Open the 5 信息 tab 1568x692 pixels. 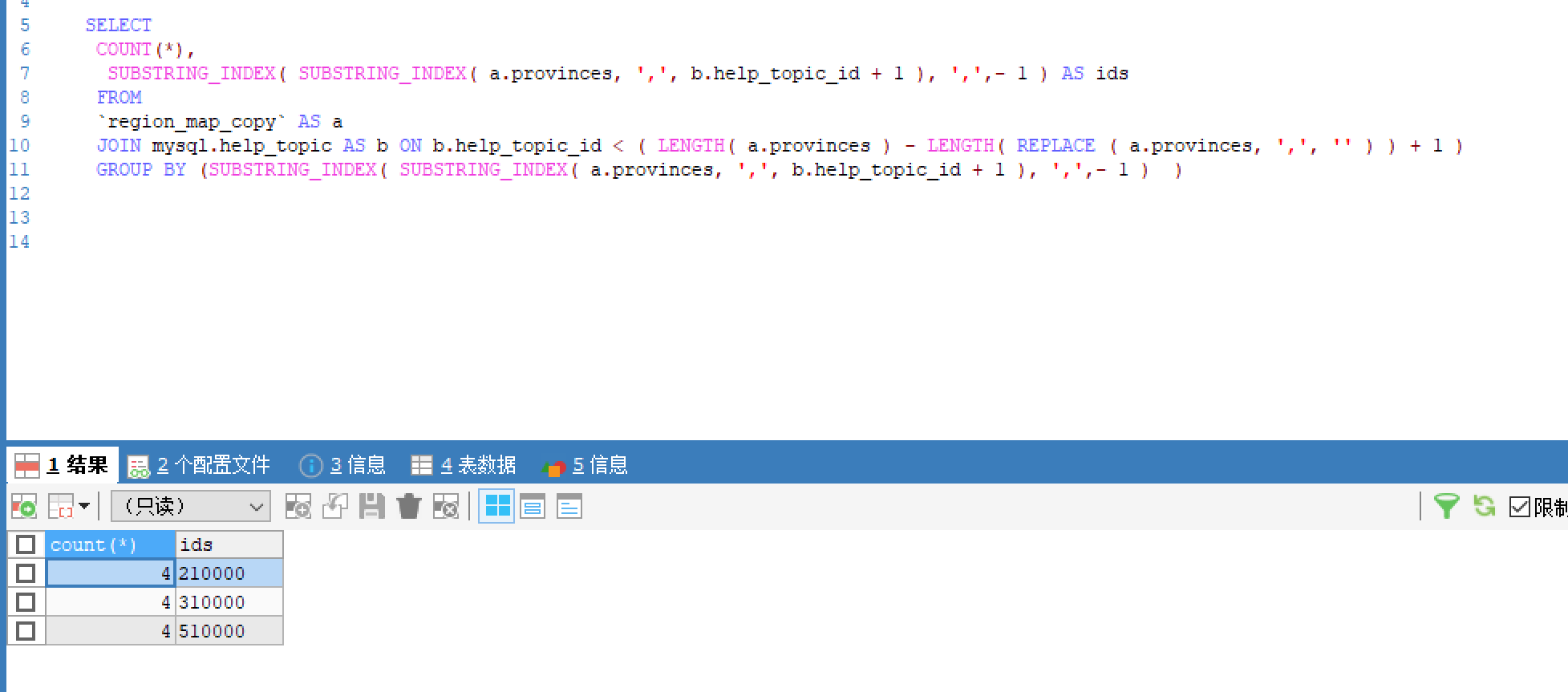tap(585, 465)
